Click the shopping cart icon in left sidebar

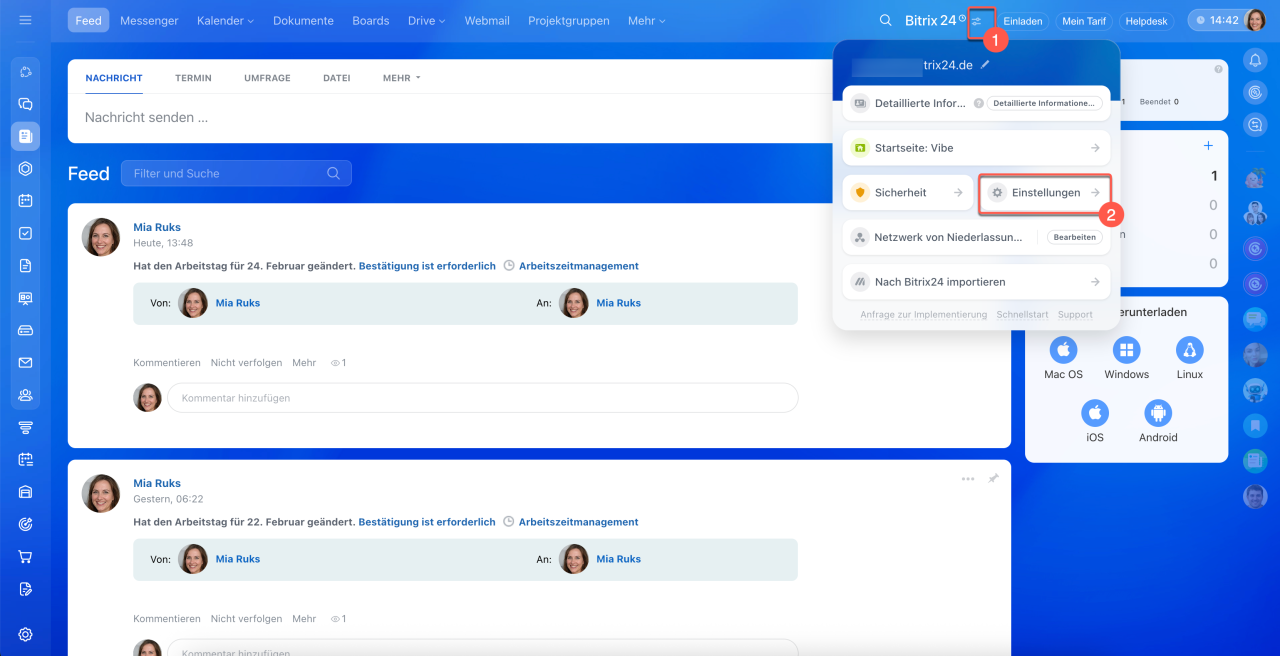coord(26,556)
